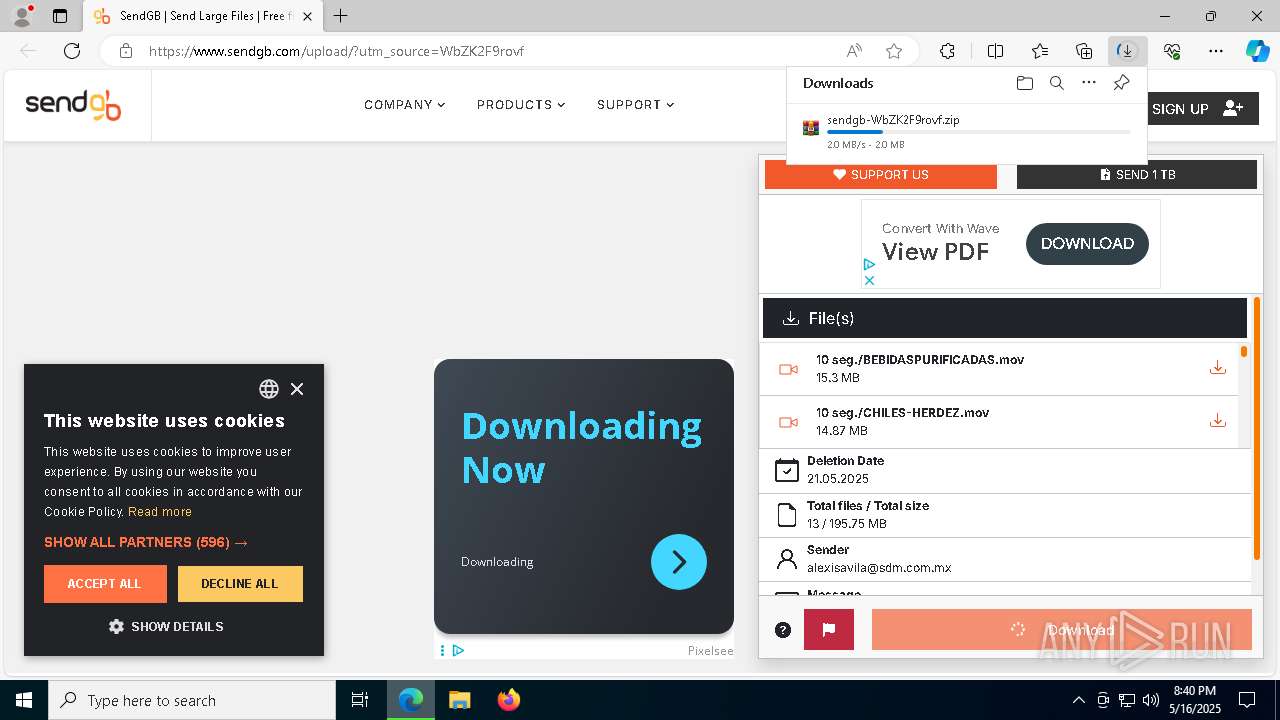The width and height of the screenshot is (1280, 720).
Task: Click the ACCEPT ALL cookies button
Action: tap(105, 584)
